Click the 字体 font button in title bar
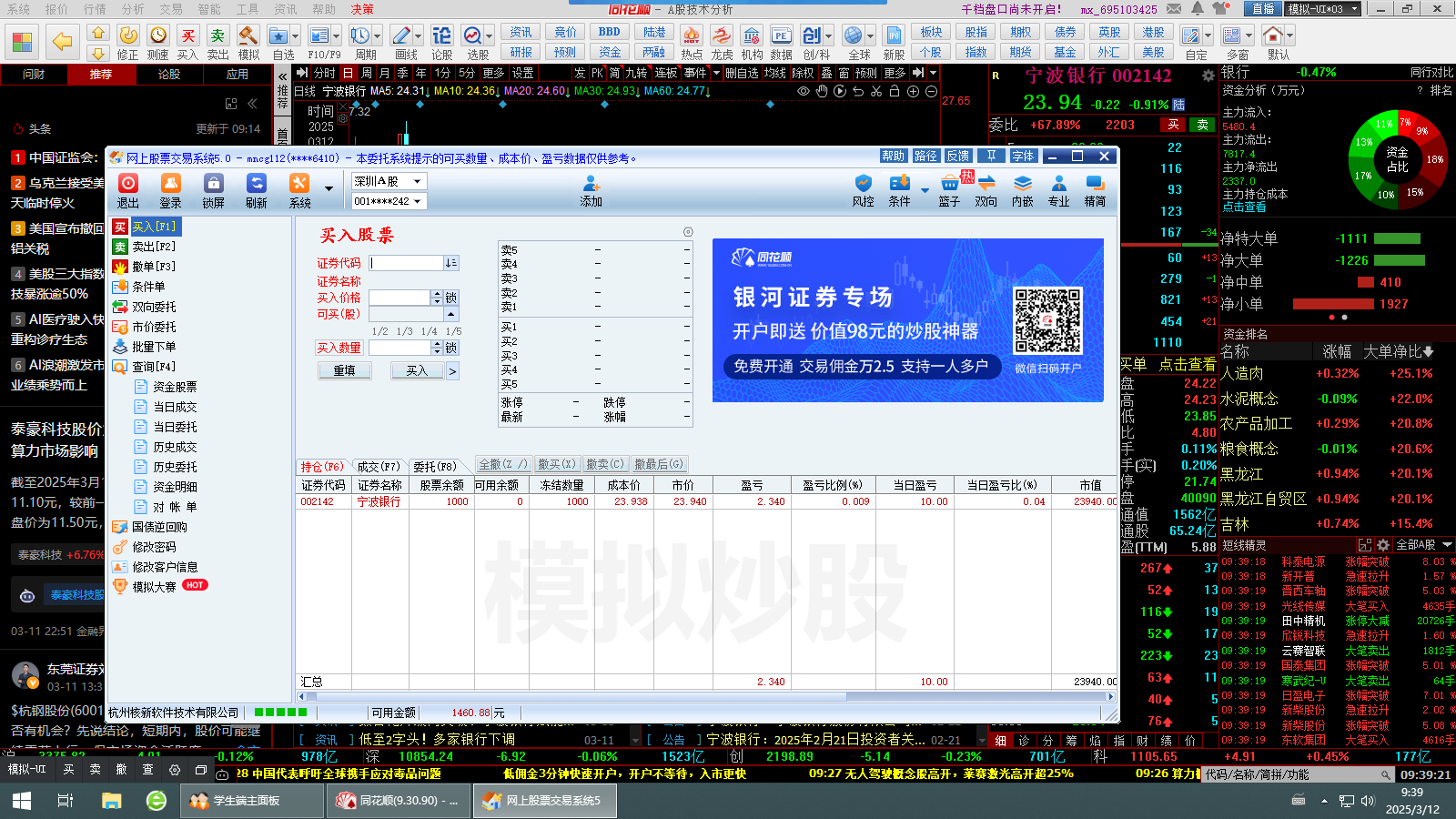Viewport: 1456px width, 819px height. click(1023, 157)
